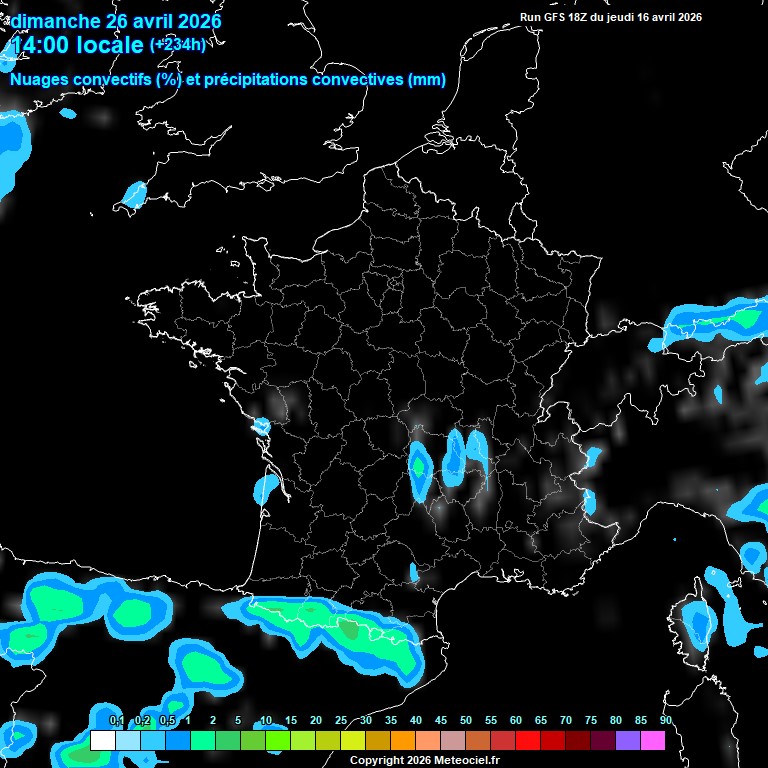Select the '14:00 locale' time label
Viewport: 768px width, 768px height.
[76, 45]
